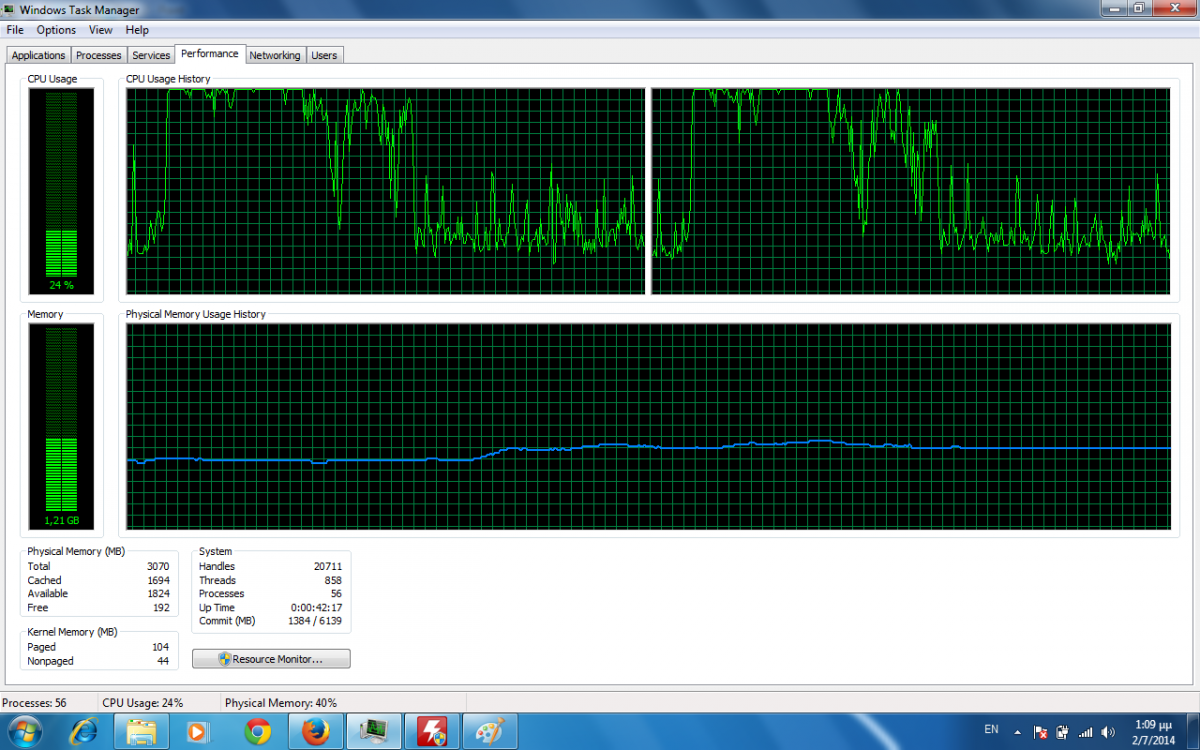This screenshot has width=1200, height=750.
Task: Click the EN language indicator
Action: coord(991,729)
